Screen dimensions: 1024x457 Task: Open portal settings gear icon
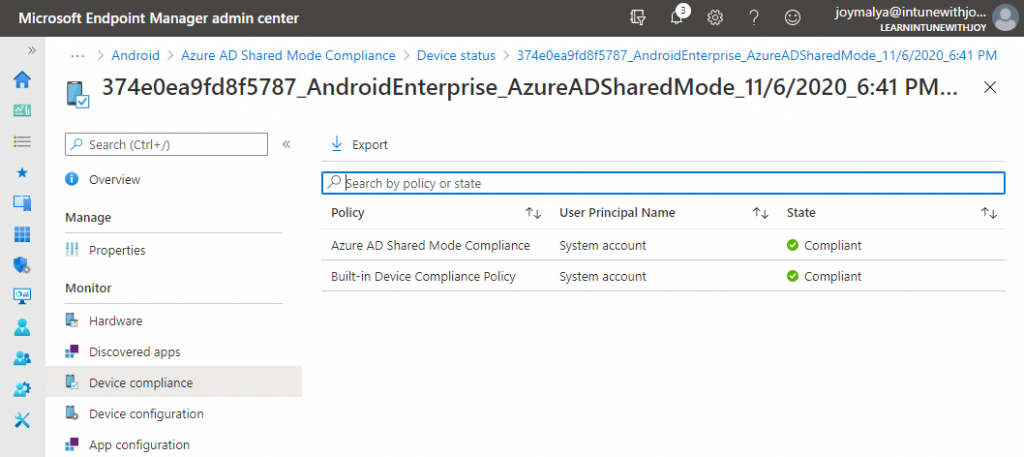point(715,18)
